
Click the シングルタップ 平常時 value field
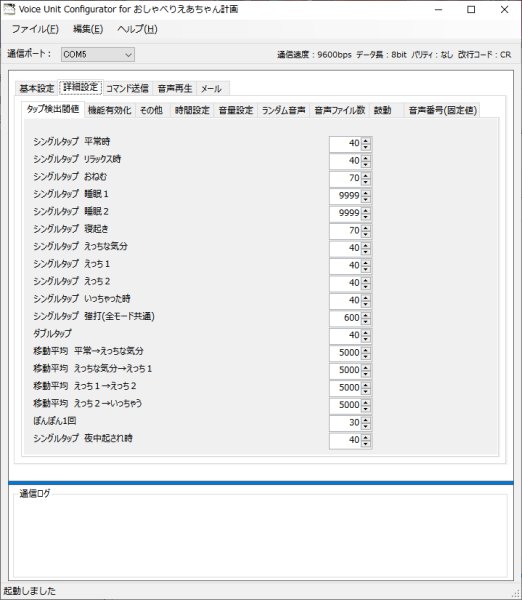point(346,144)
